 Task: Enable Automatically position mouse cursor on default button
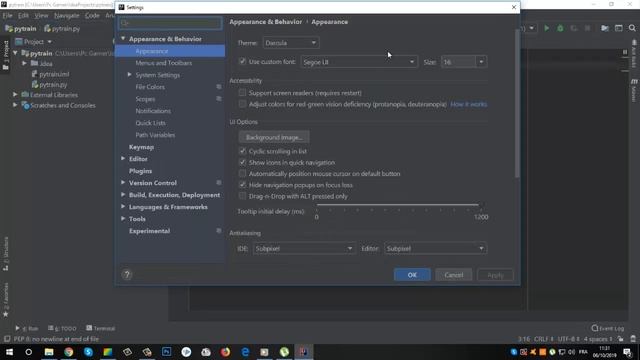[x=242, y=173]
